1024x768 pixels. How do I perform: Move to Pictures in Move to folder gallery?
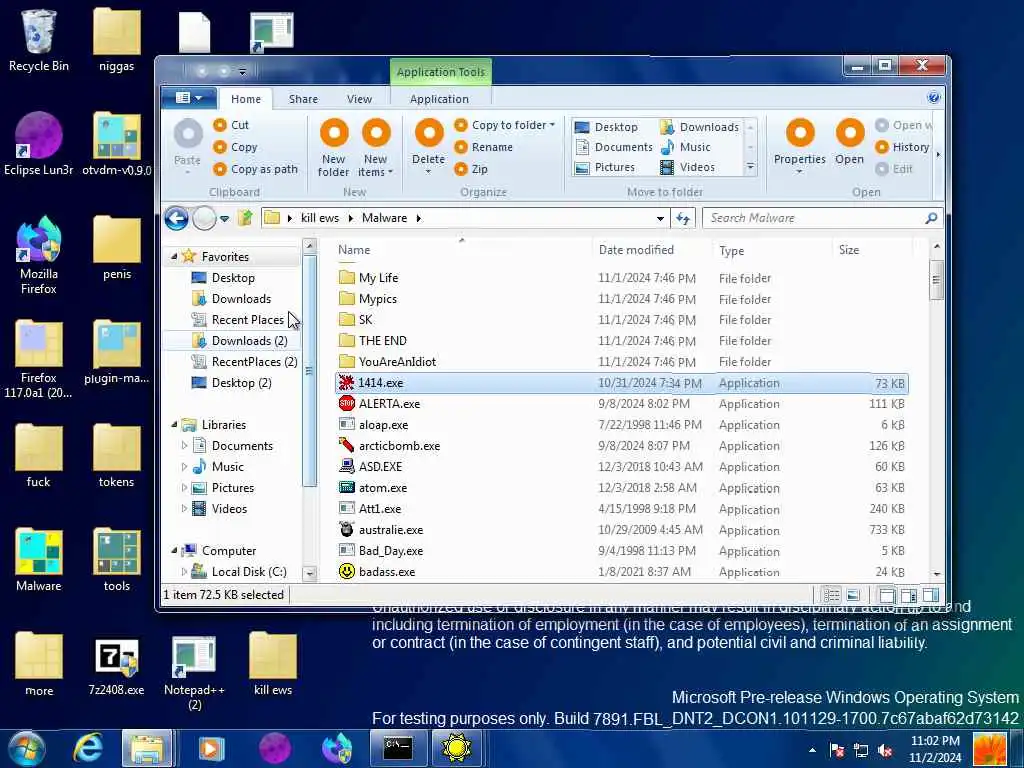point(604,167)
